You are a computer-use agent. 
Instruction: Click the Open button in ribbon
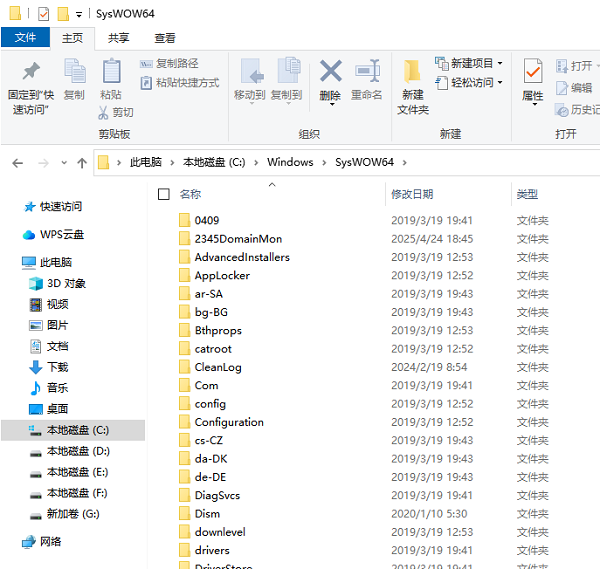point(576,66)
